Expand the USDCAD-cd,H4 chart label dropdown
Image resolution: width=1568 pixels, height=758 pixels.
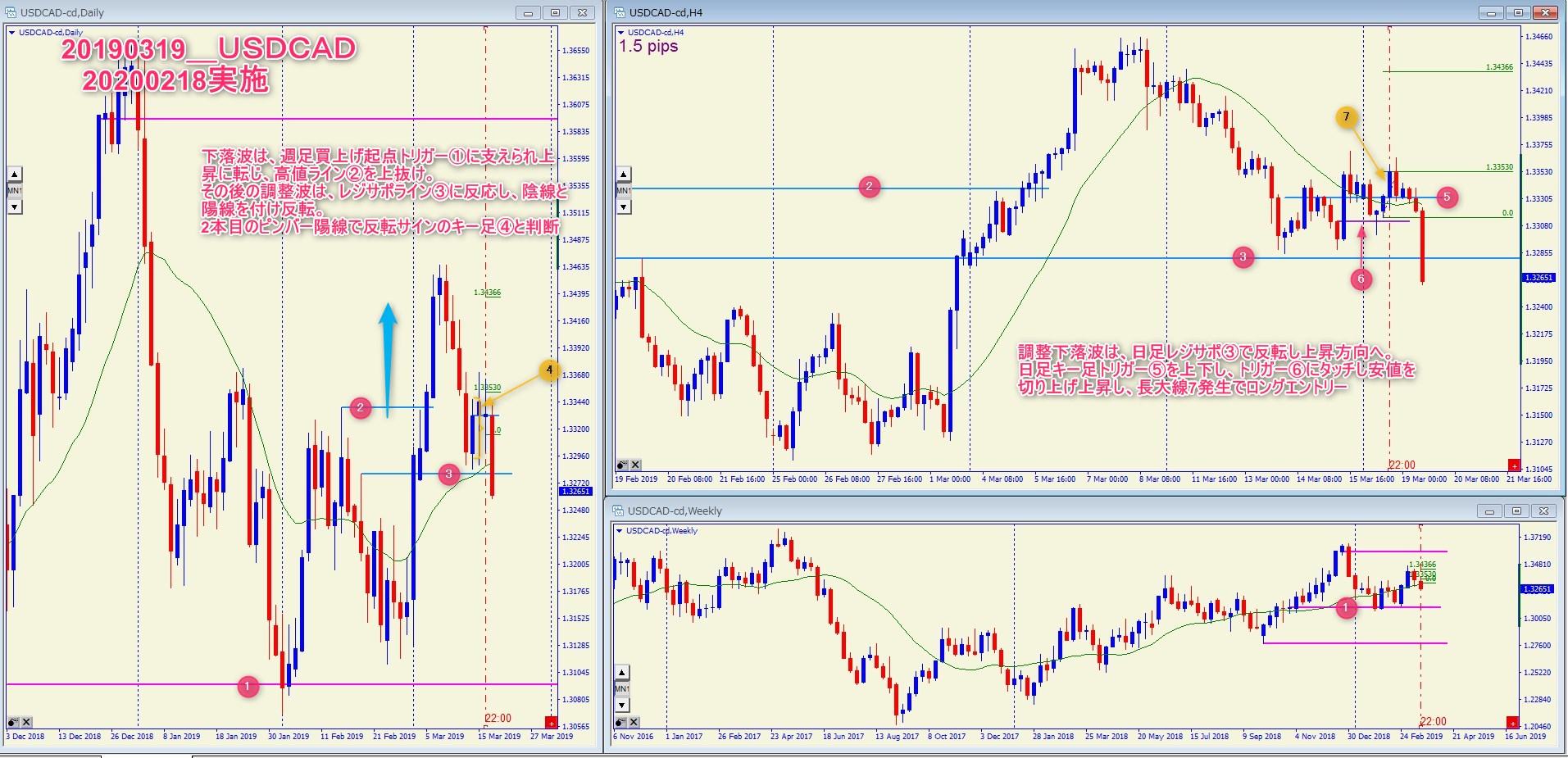pos(620,33)
